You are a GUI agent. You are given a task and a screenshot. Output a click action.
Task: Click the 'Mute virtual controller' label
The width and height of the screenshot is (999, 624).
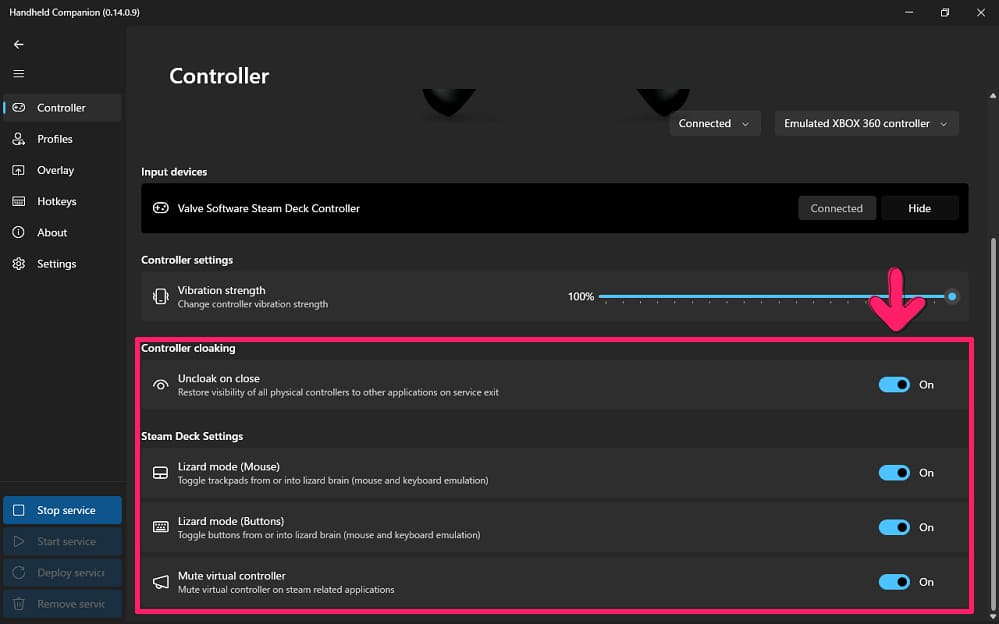pyautogui.click(x=231, y=576)
